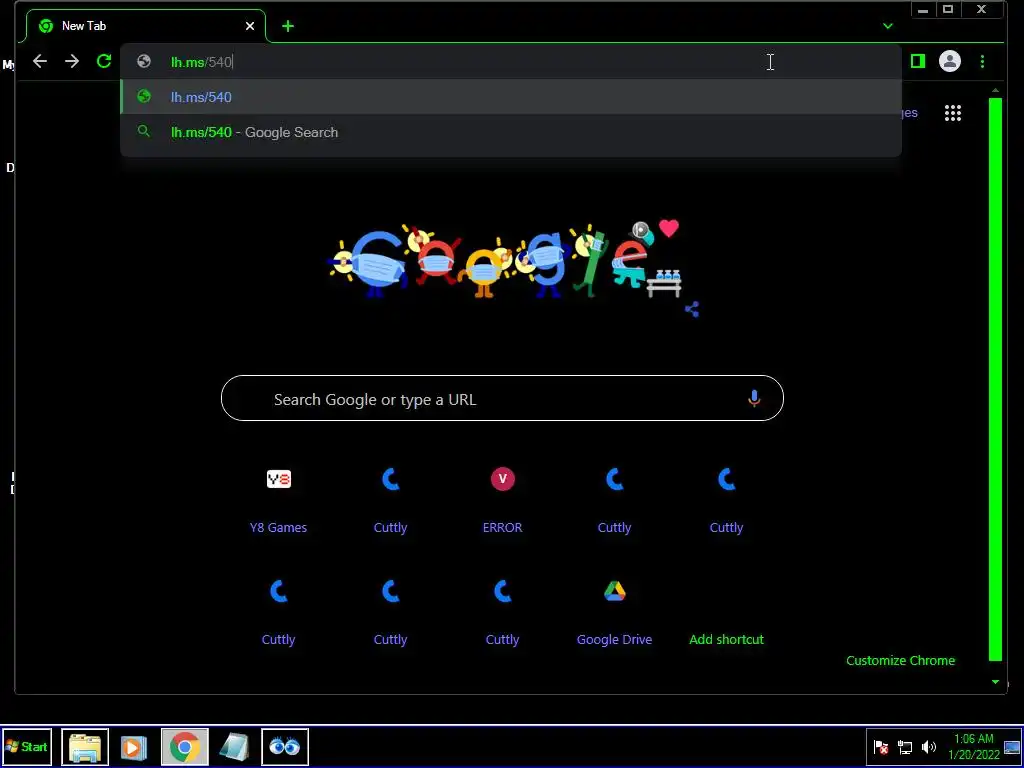
Task: Click the show desktop tray icon
Action: point(1012,747)
